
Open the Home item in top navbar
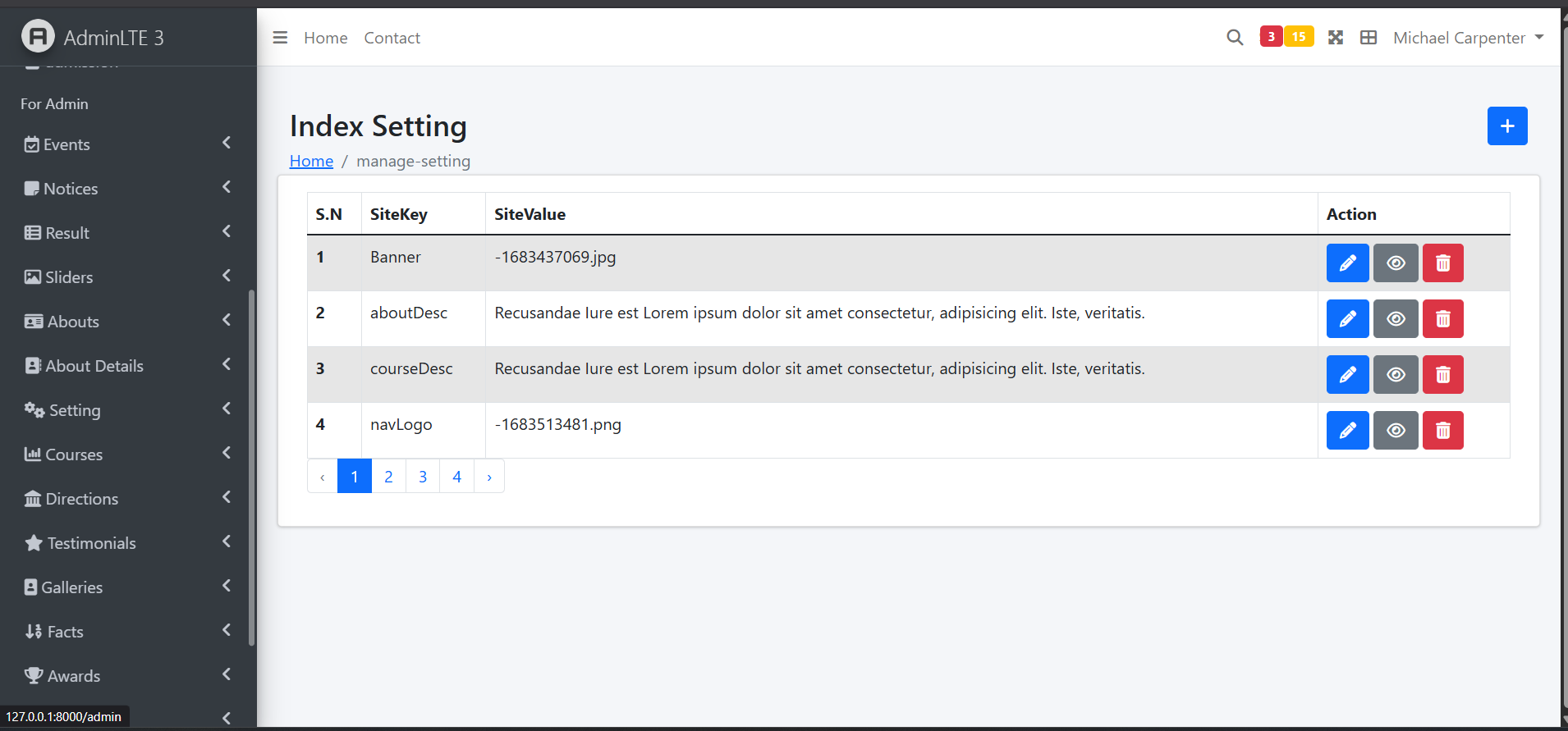pyautogui.click(x=326, y=38)
